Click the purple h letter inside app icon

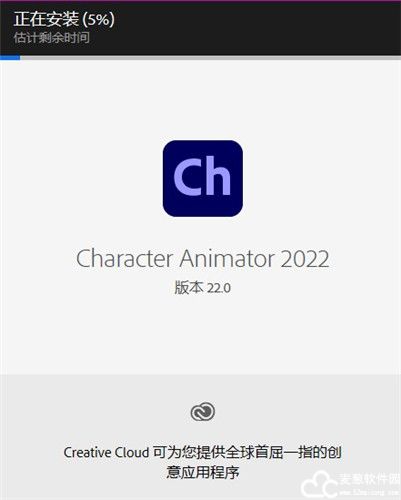coord(218,176)
